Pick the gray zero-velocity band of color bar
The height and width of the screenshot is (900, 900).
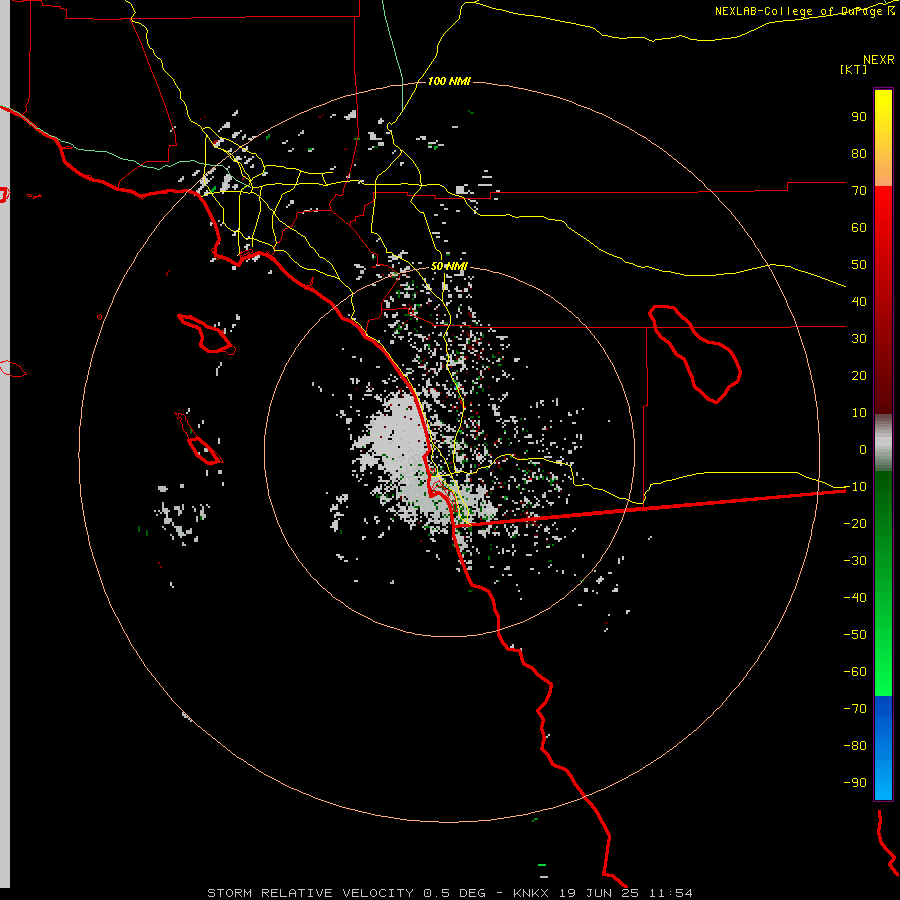pos(883,443)
